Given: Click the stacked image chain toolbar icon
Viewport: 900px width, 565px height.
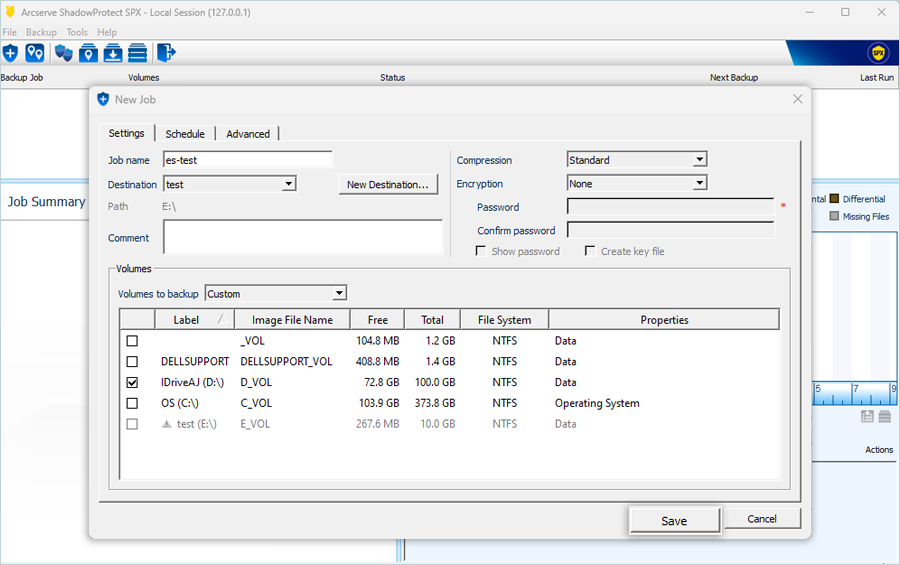Looking at the screenshot, I should (137, 53).
